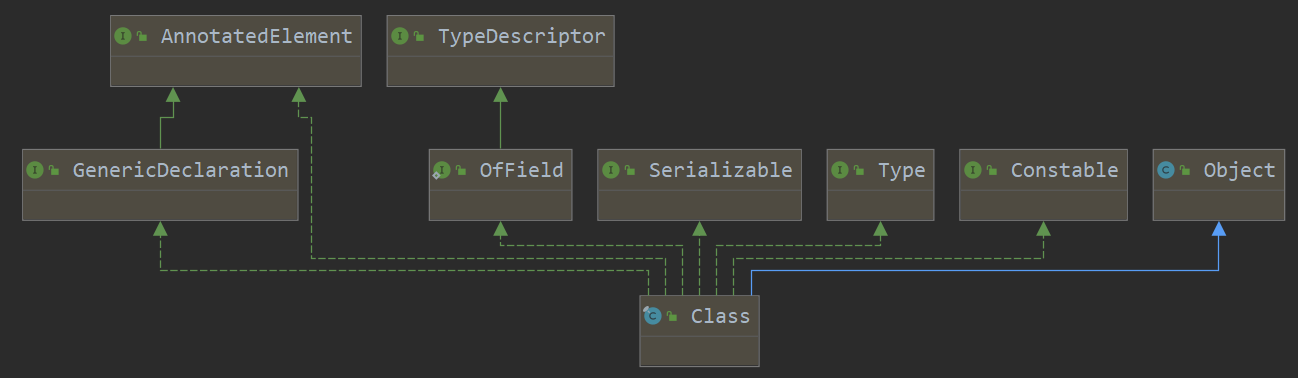Select the TypeDescriptor node label

point(521,37)
